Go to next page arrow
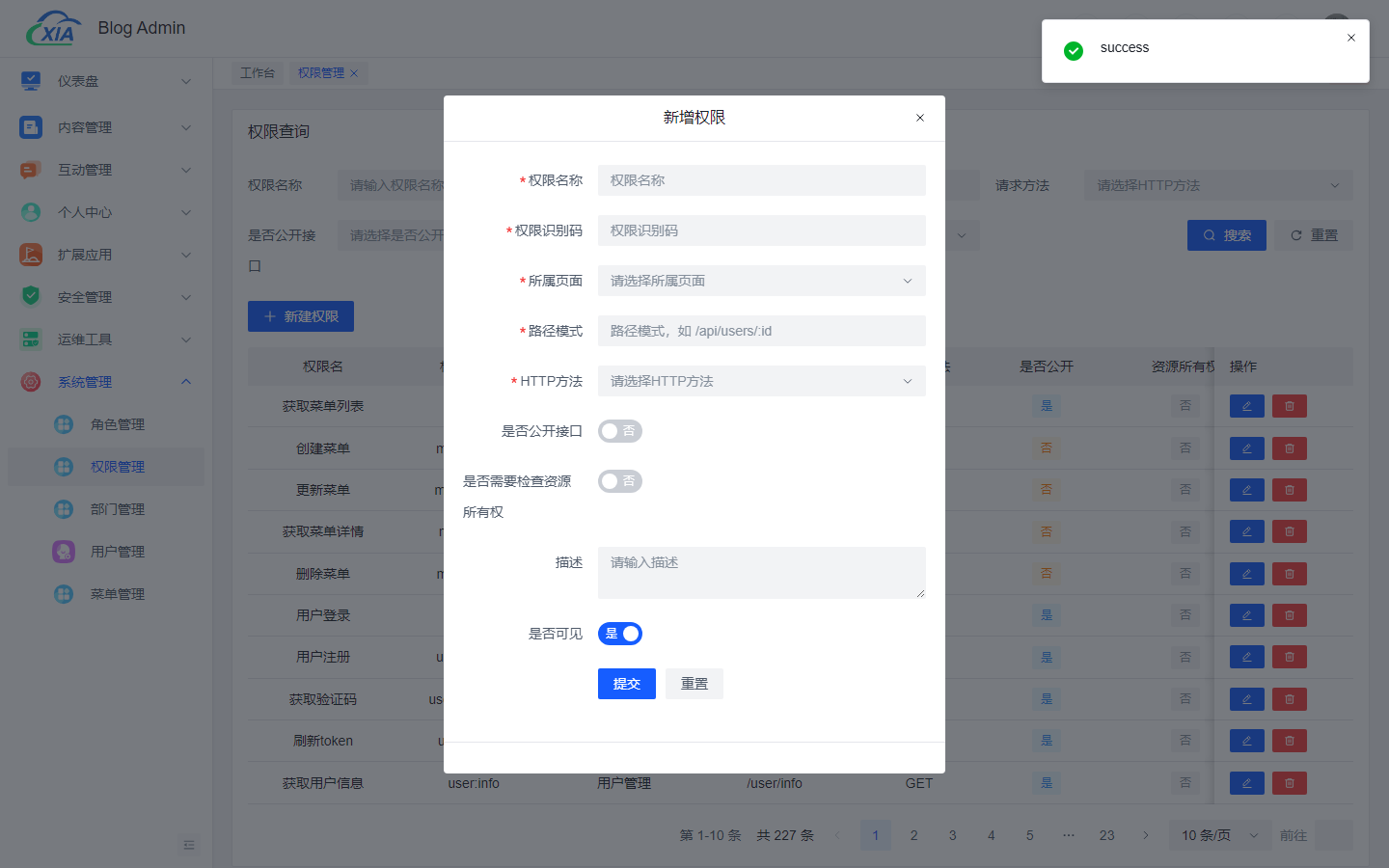Screen dimensions: 1389x868 (1146, 835)
